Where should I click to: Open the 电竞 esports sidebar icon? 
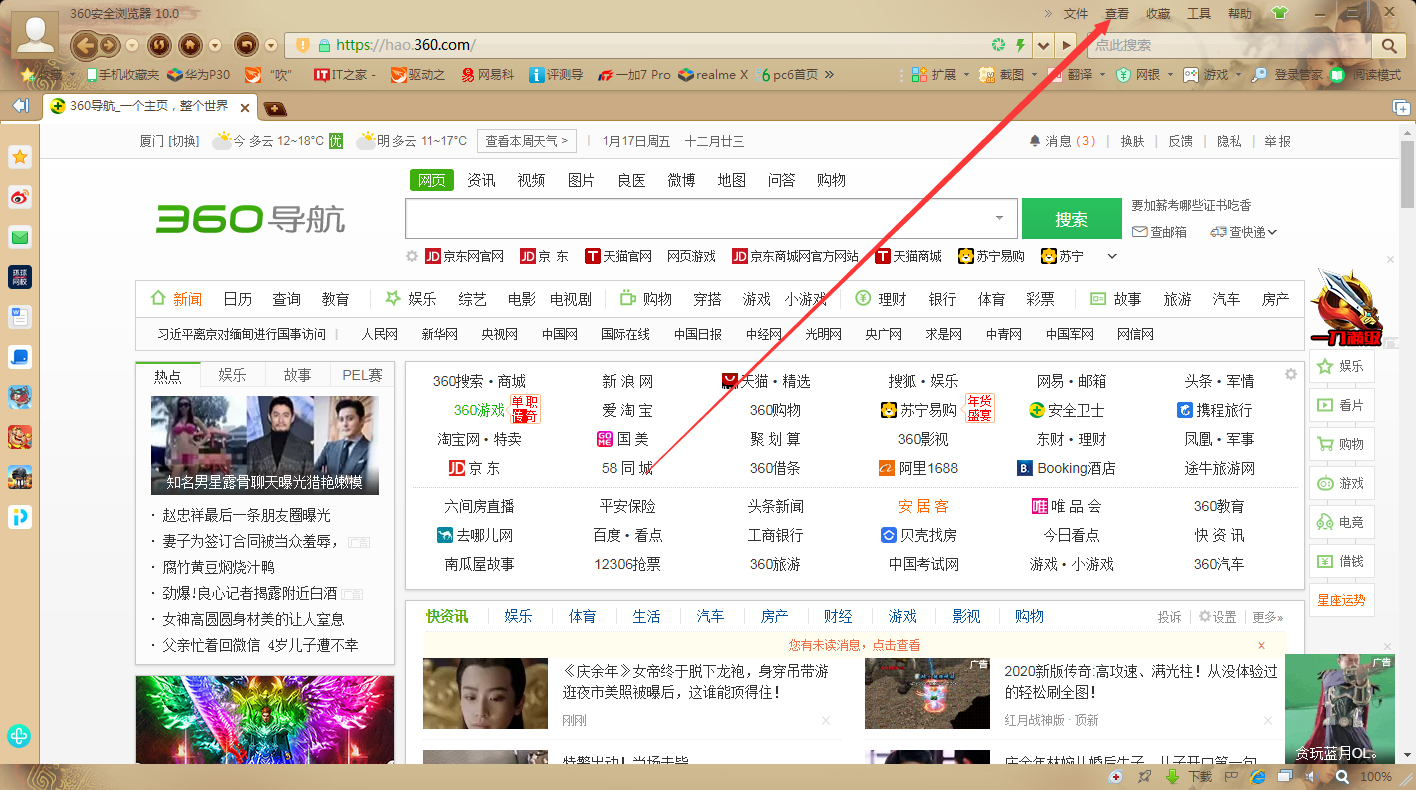tap(1341, 521)
